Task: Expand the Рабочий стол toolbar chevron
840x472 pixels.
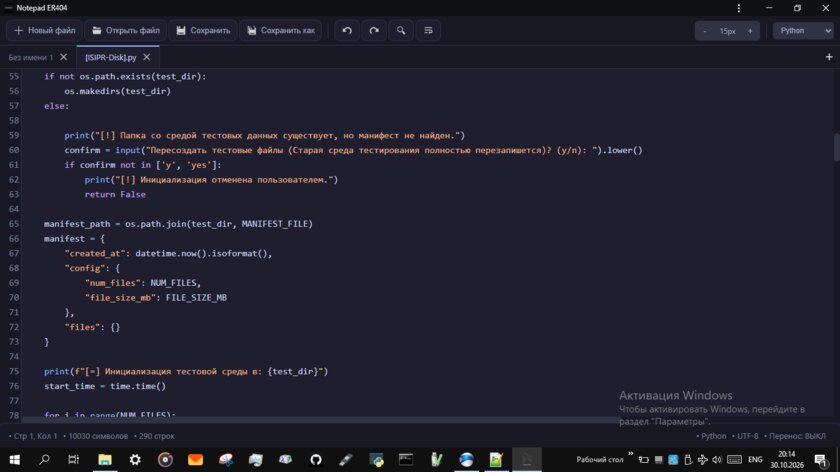Action: 631,454
